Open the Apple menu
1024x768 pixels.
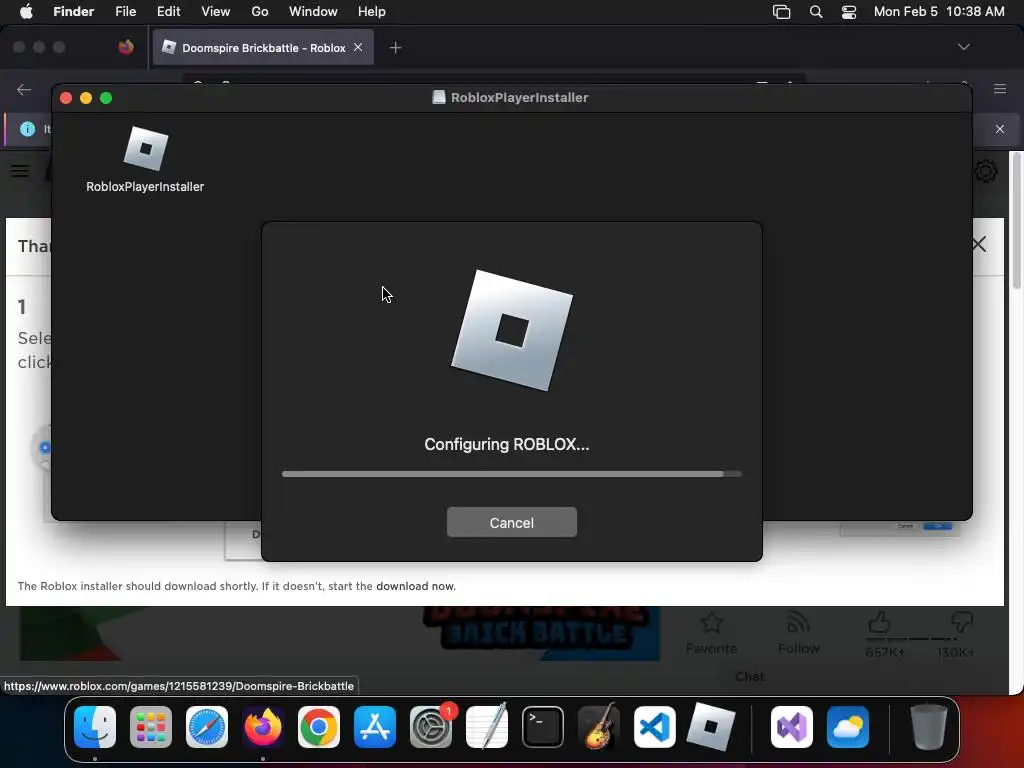26,12
